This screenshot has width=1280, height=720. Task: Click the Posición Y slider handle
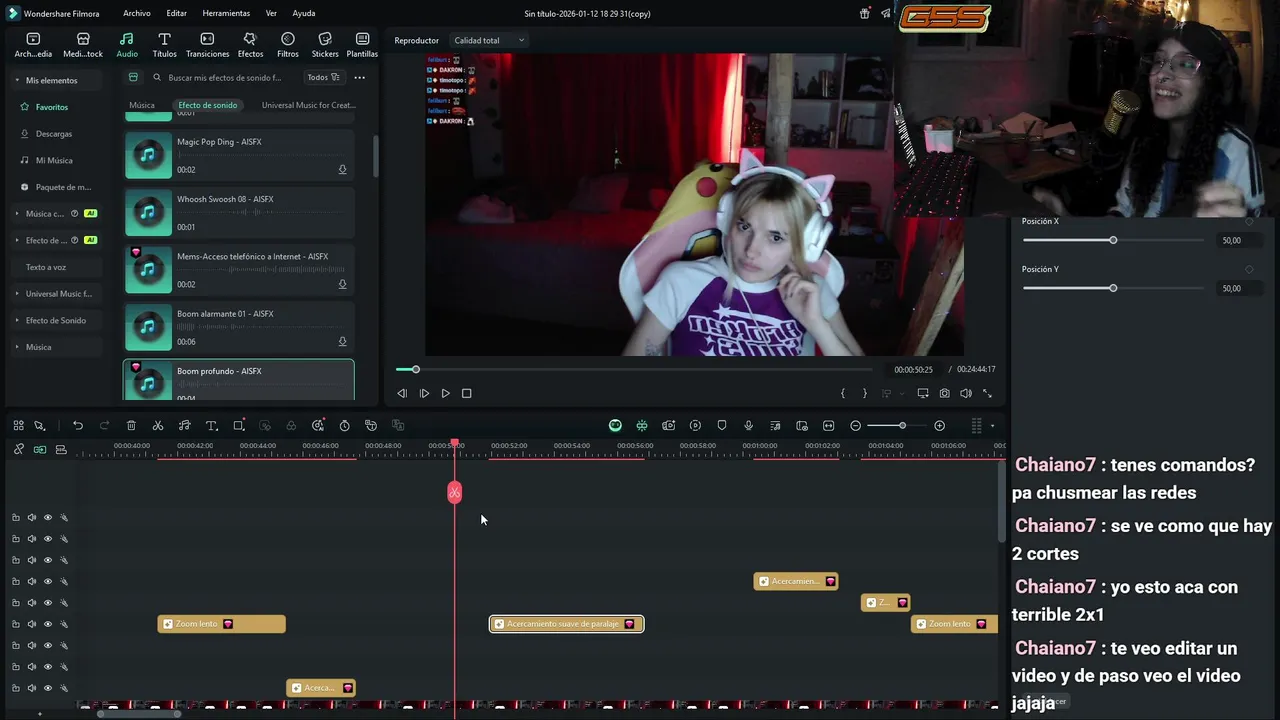coord(1113,288)
